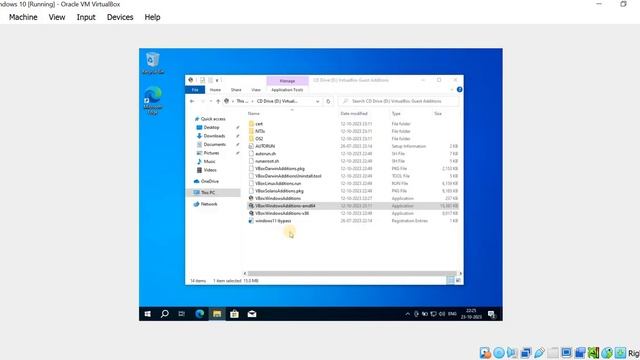The image size is (640, 360).
Task: Open the Input menu in VirtualBox
Action: (86, 17)
